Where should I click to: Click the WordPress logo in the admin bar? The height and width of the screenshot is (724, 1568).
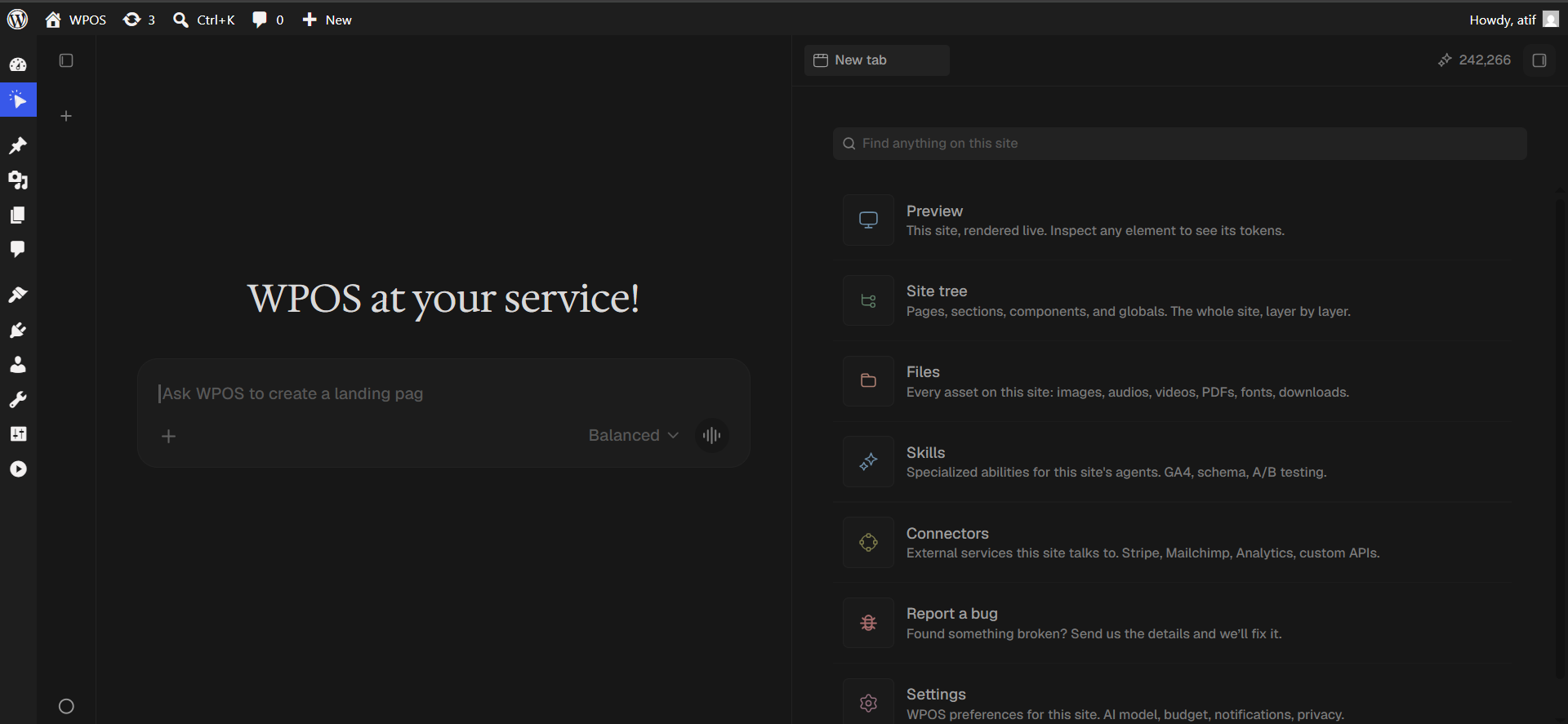(17, 20)
